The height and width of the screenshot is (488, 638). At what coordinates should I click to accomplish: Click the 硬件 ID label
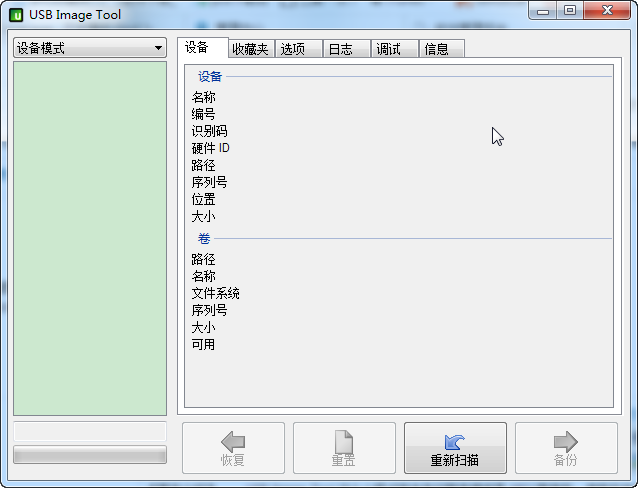pyautogui.click(x=210, y=148)
